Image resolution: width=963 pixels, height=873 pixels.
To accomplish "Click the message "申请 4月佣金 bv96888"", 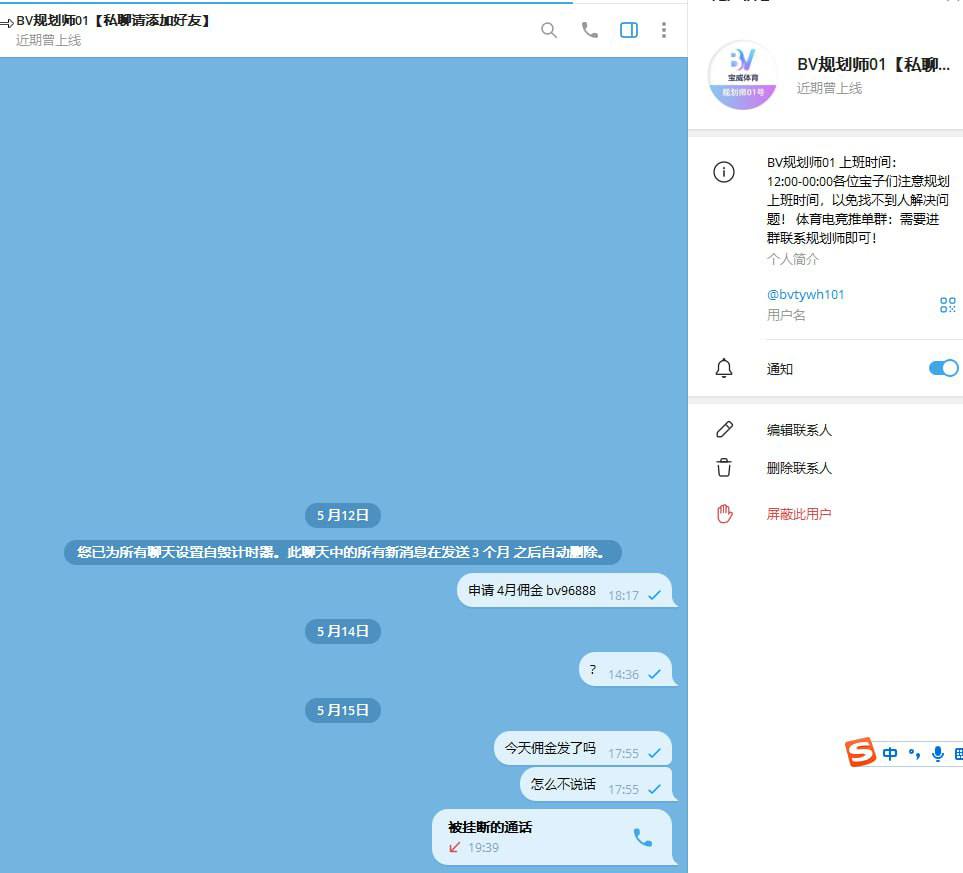I will 532,591.
